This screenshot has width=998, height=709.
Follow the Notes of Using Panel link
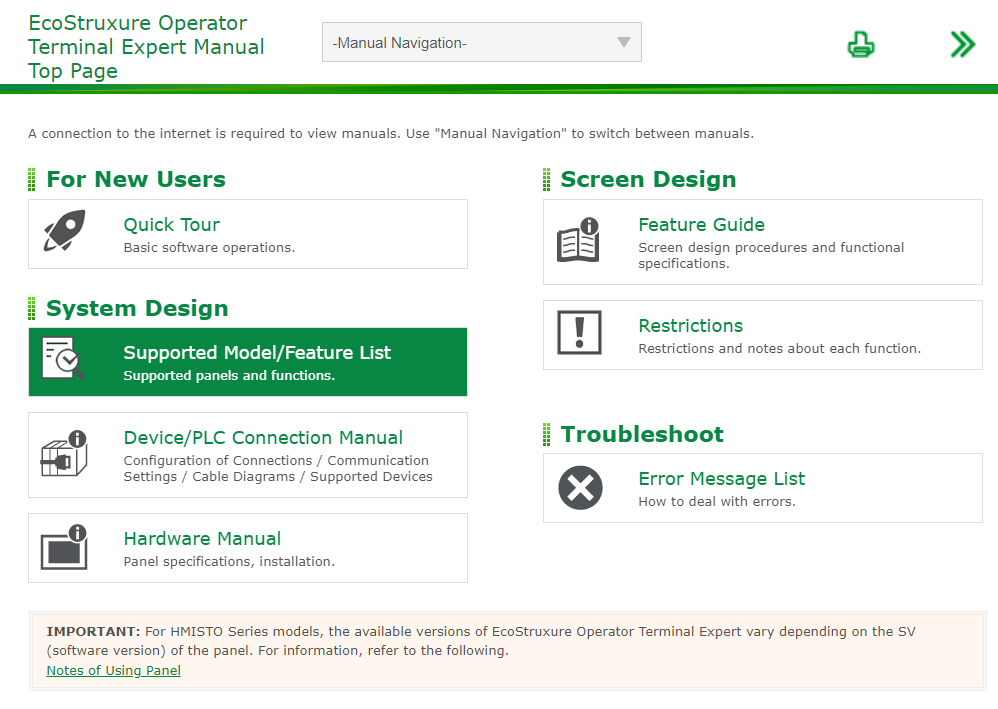pos(113,670)
